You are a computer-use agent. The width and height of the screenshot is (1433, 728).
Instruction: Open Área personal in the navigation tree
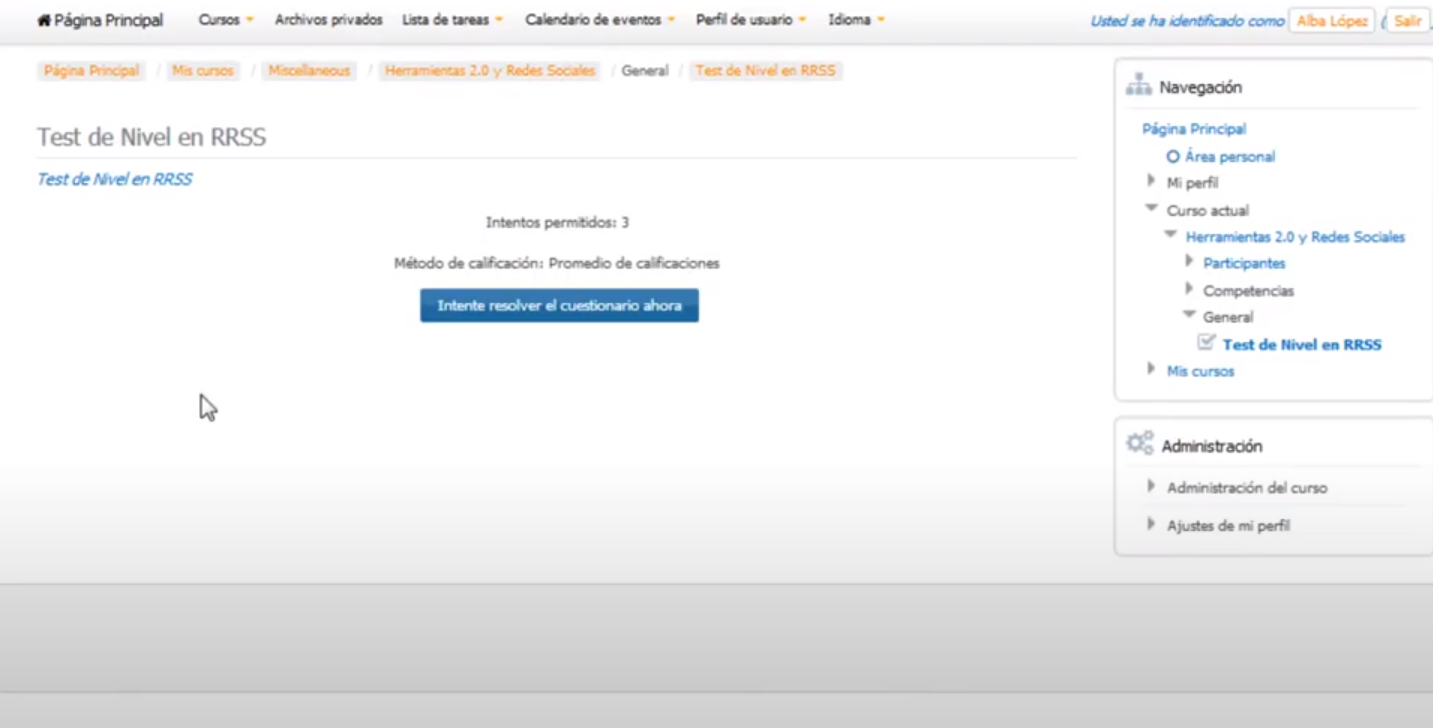pyautogui.click(x=1230, y=157)
